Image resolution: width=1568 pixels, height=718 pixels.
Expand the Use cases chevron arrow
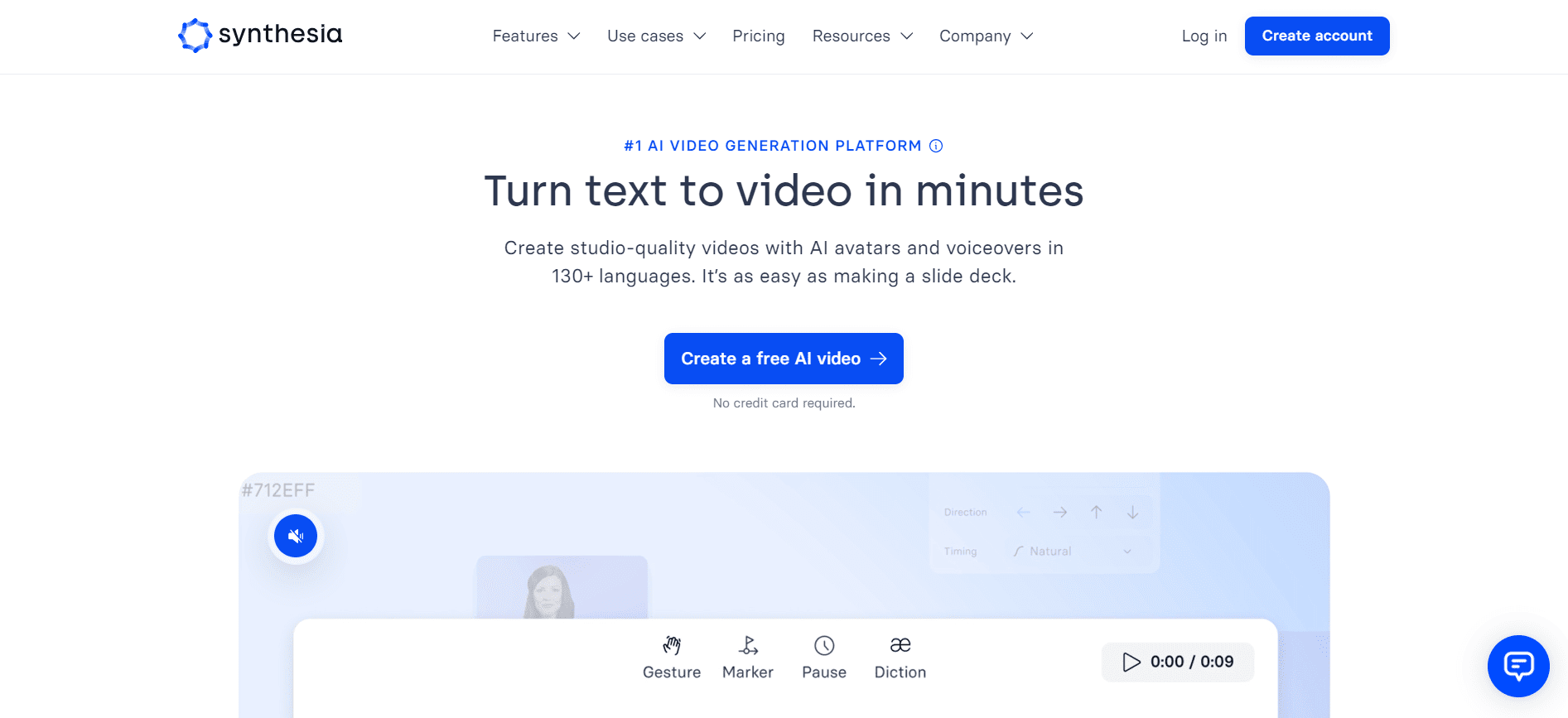click(699, 36)
